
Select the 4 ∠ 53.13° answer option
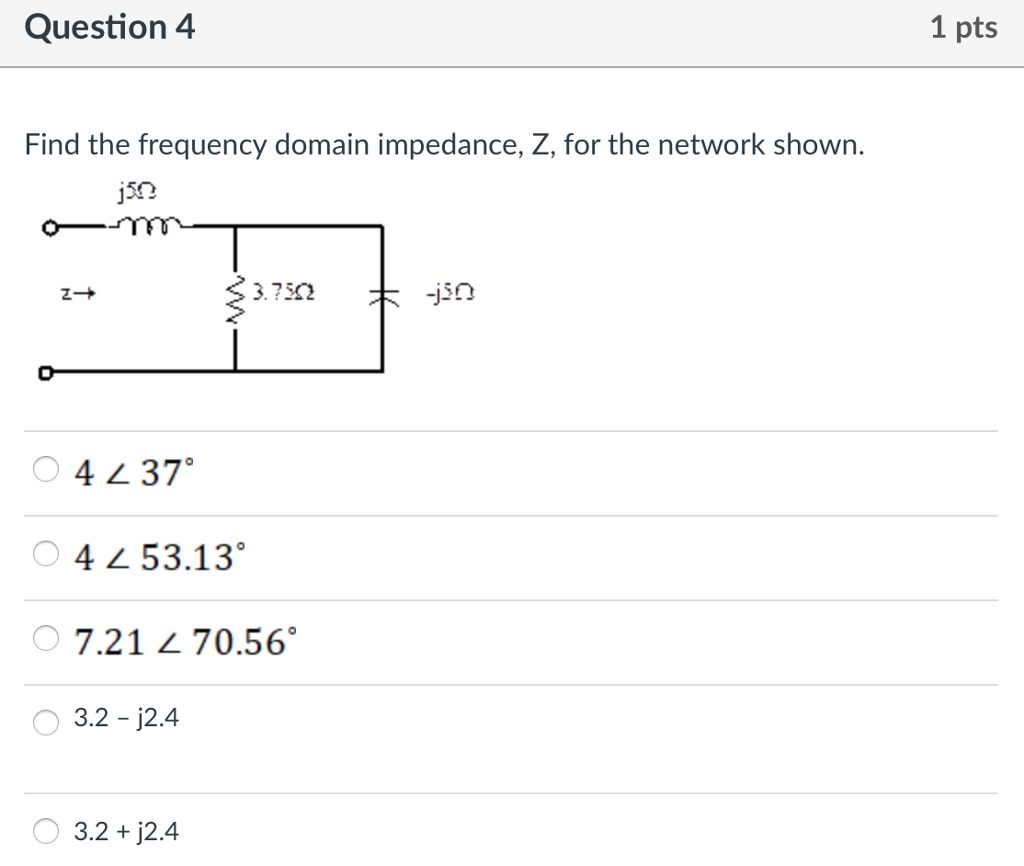click(x=45, y=552)
